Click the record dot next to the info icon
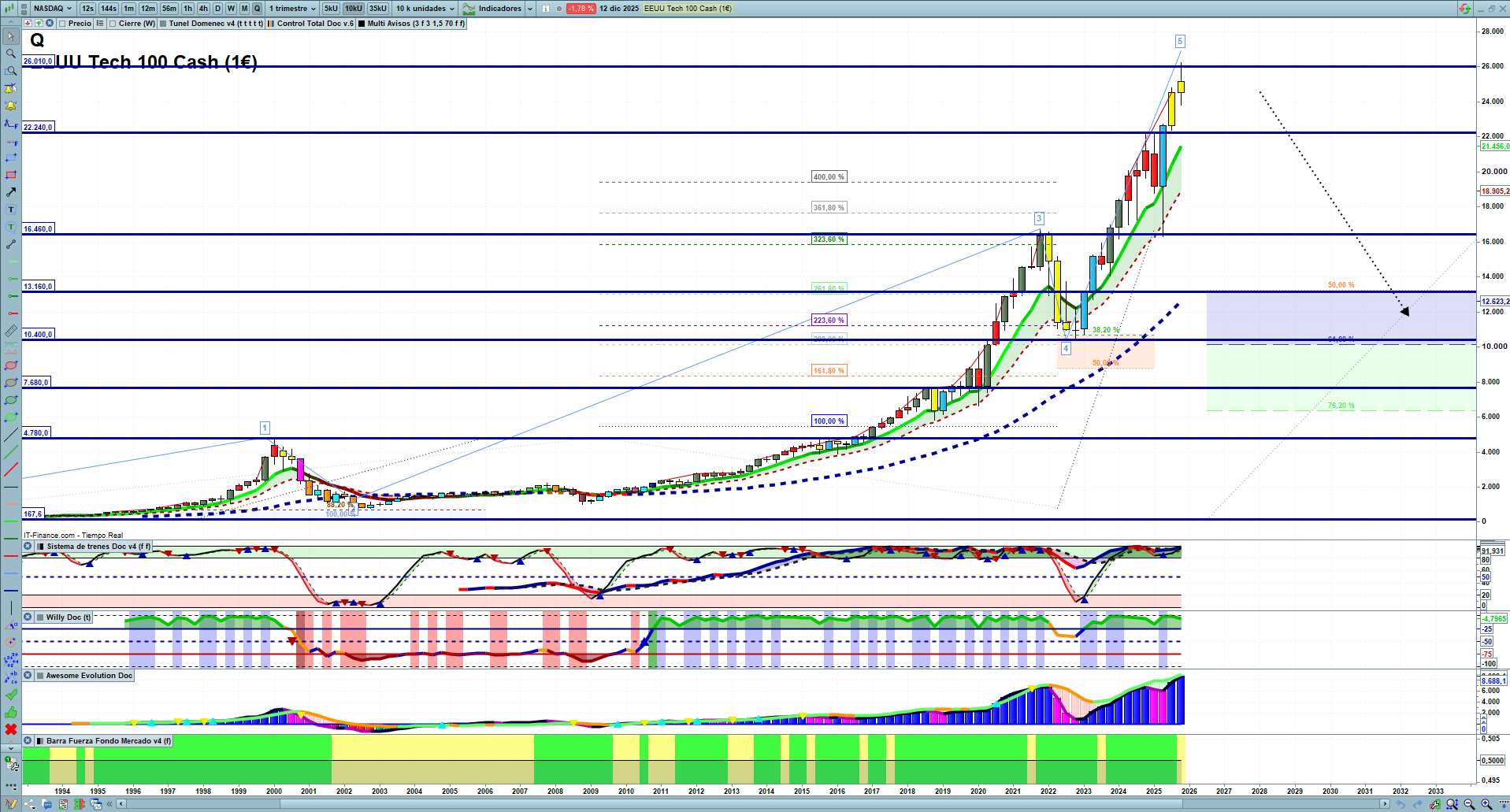This screenshot has width=1510, height=812. 558,9
